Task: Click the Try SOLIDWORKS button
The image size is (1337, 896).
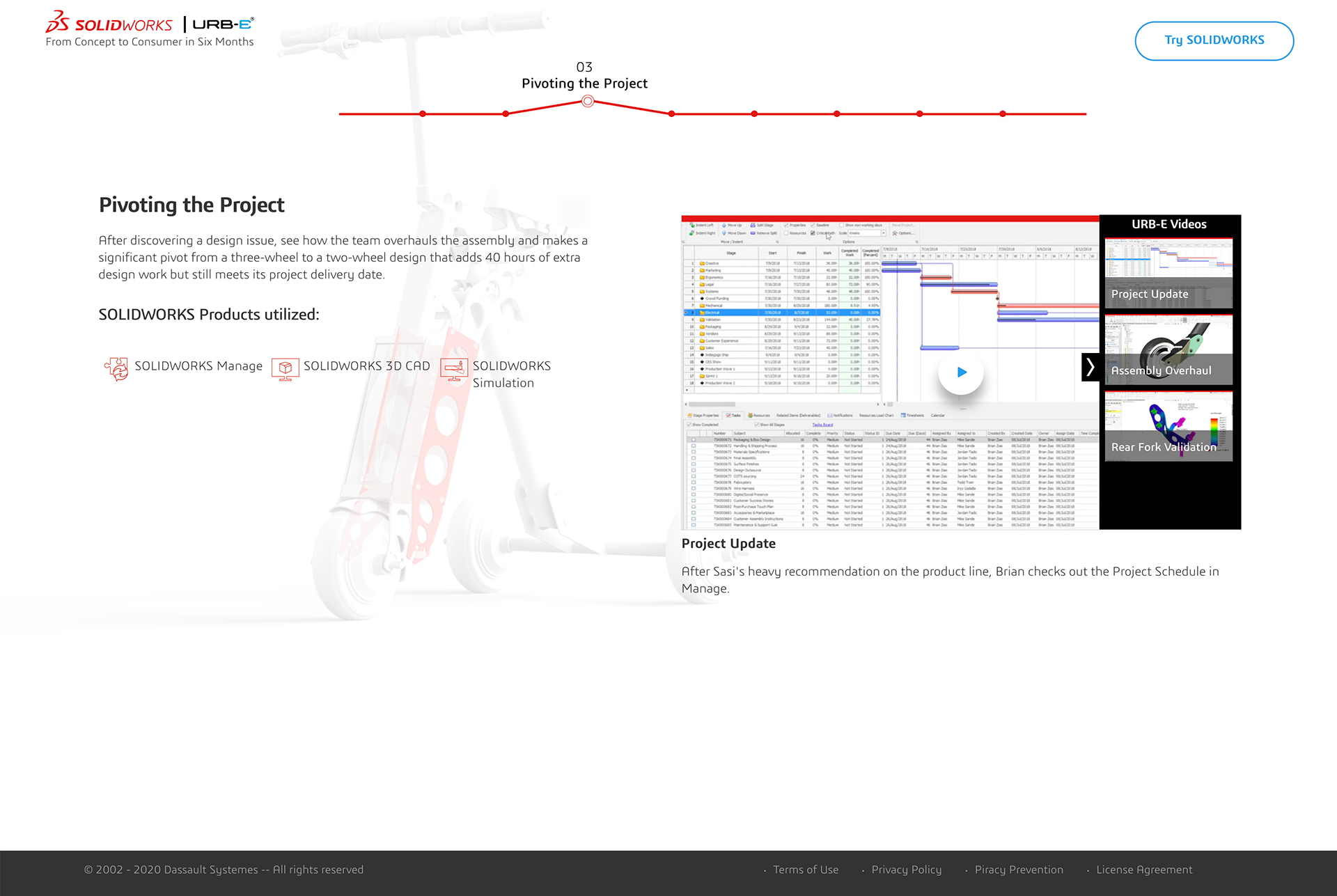Action: click(x=1214, y=40)
